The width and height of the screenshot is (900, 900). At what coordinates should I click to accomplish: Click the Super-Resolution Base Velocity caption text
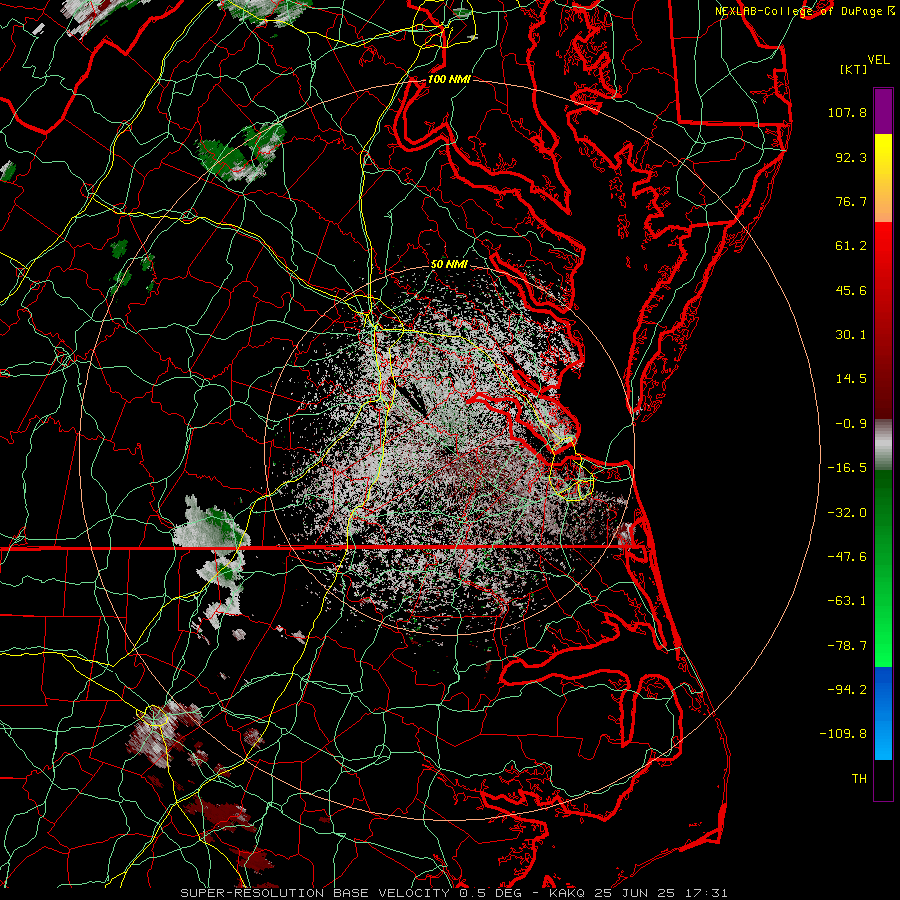tap(454, 893)
